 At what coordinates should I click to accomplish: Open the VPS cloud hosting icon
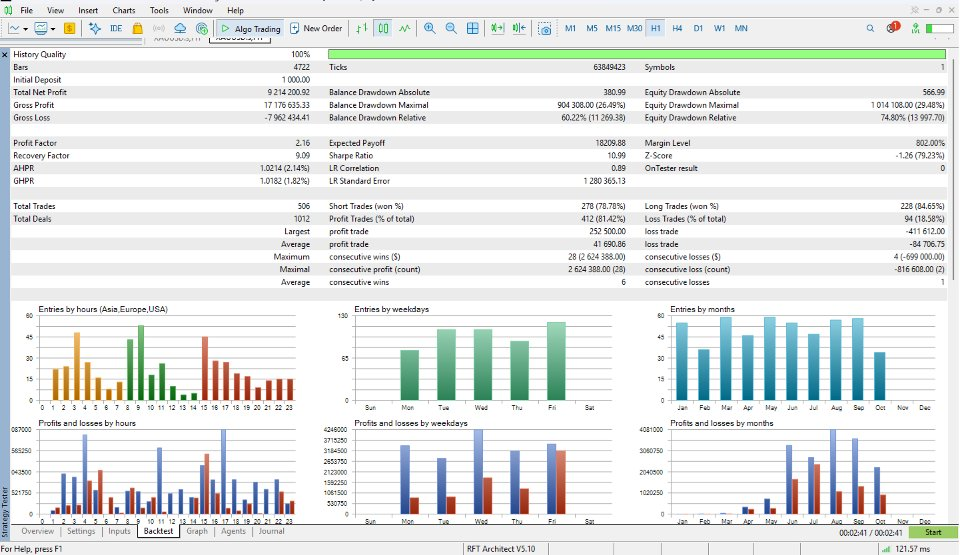(x=180, y=28)
